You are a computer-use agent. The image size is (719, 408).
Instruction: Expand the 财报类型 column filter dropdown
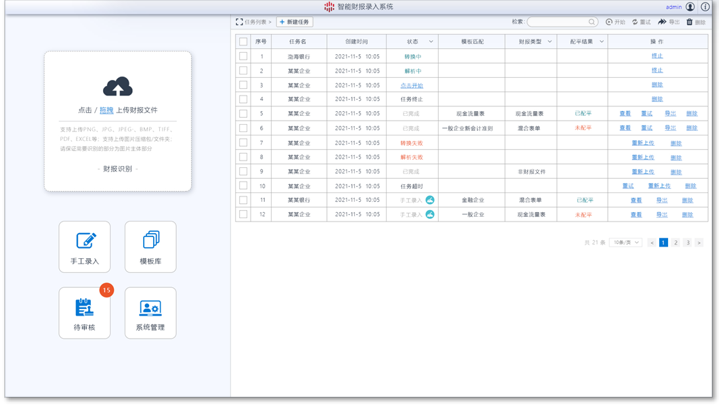[x=549, y=42]
